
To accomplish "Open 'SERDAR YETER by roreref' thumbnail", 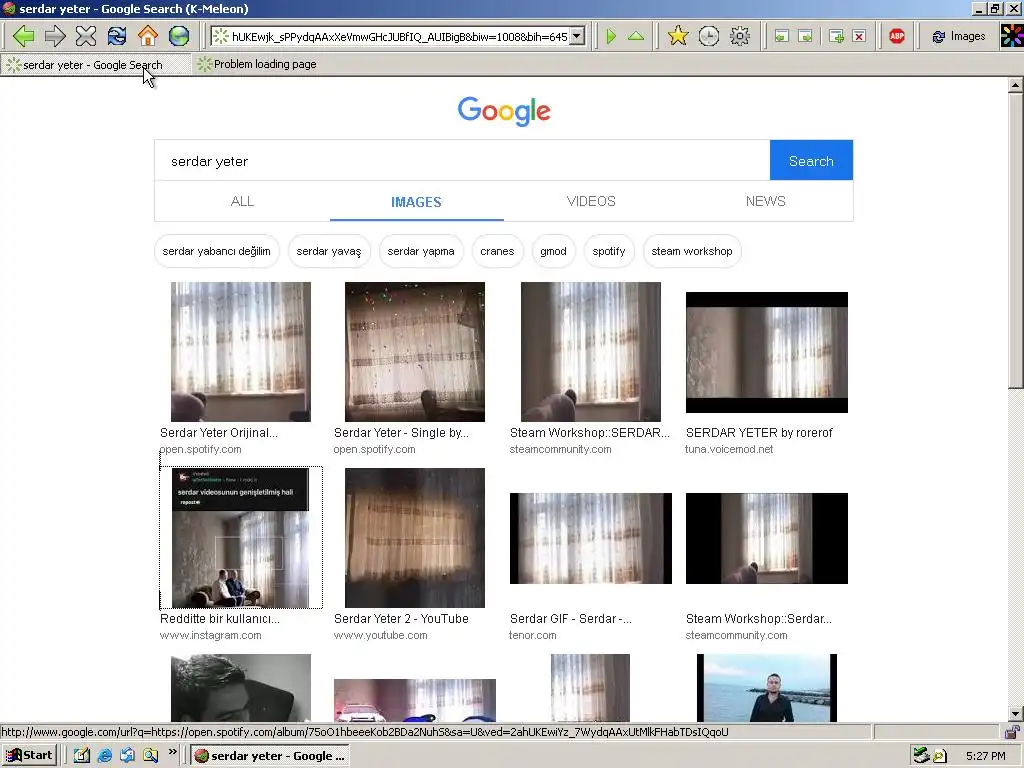I will 767,352.
